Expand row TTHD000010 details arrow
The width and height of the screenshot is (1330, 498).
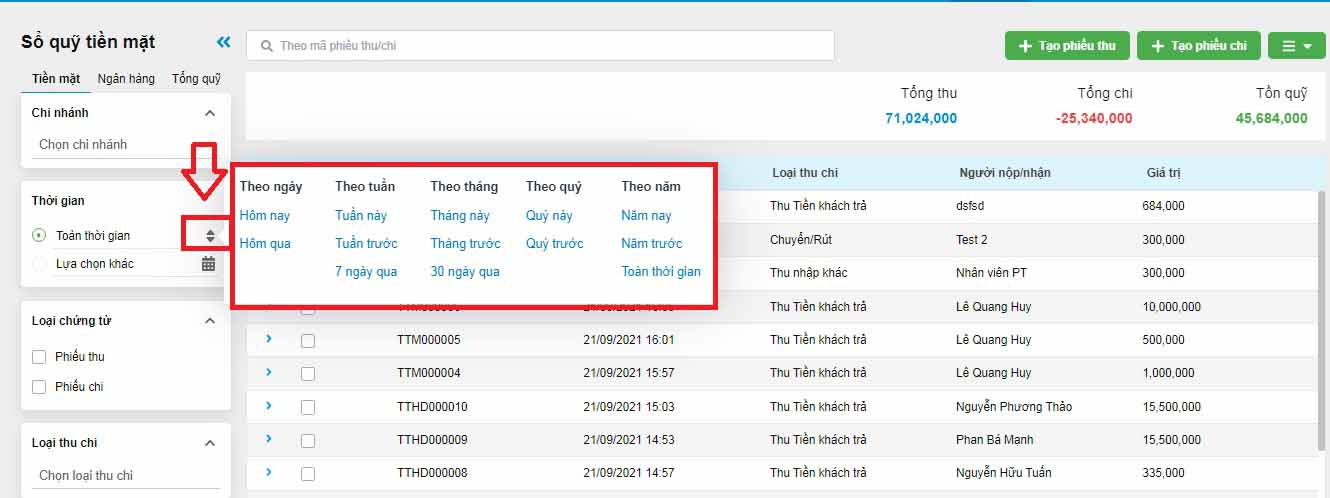[268, 405]
